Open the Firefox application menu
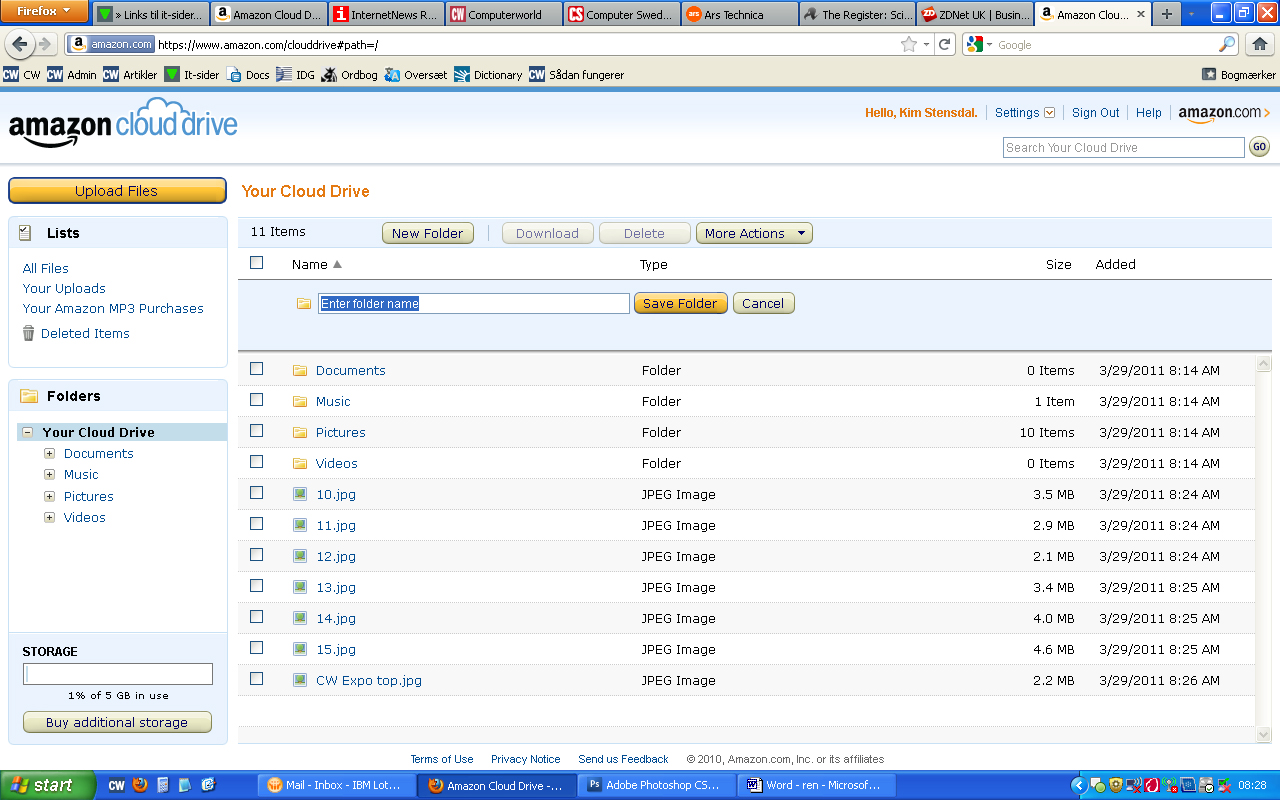Image resolution: width=1280 pixels, height=800 pixels. pyautogui.click(x=44, y=11)
